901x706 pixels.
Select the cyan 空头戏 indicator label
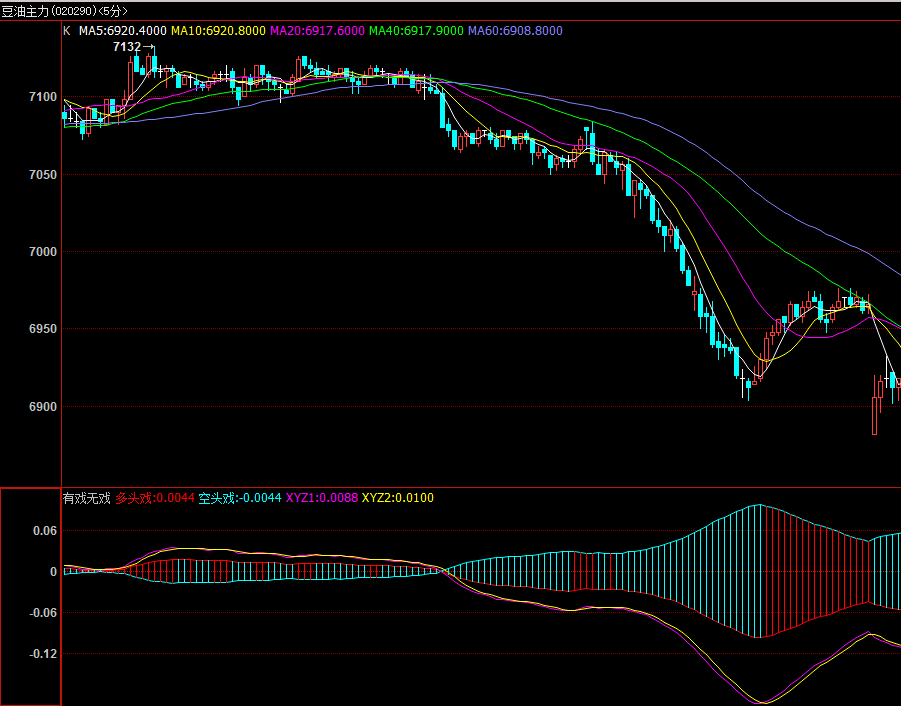[x=240, y=498]
